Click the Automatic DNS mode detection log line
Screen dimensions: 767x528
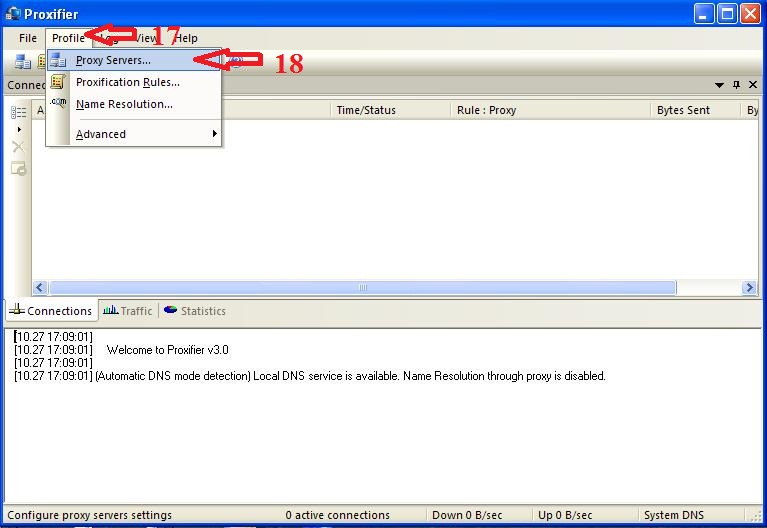coord(310,376)
